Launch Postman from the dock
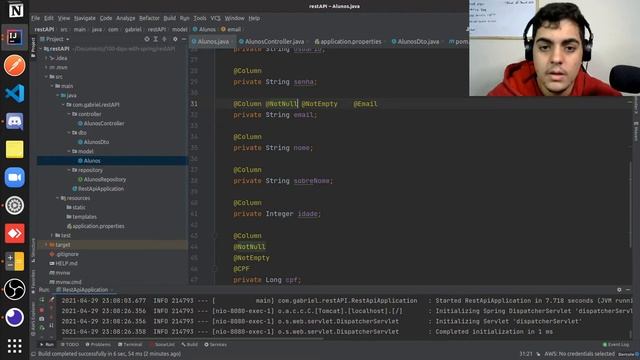The height and width of the screenshot is (360, 640). click(14, 65)
